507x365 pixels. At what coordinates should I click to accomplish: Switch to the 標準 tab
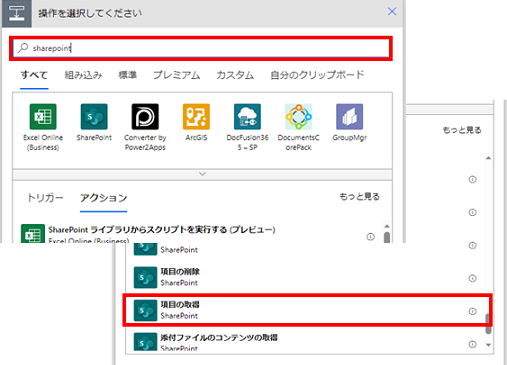point(128,75)
